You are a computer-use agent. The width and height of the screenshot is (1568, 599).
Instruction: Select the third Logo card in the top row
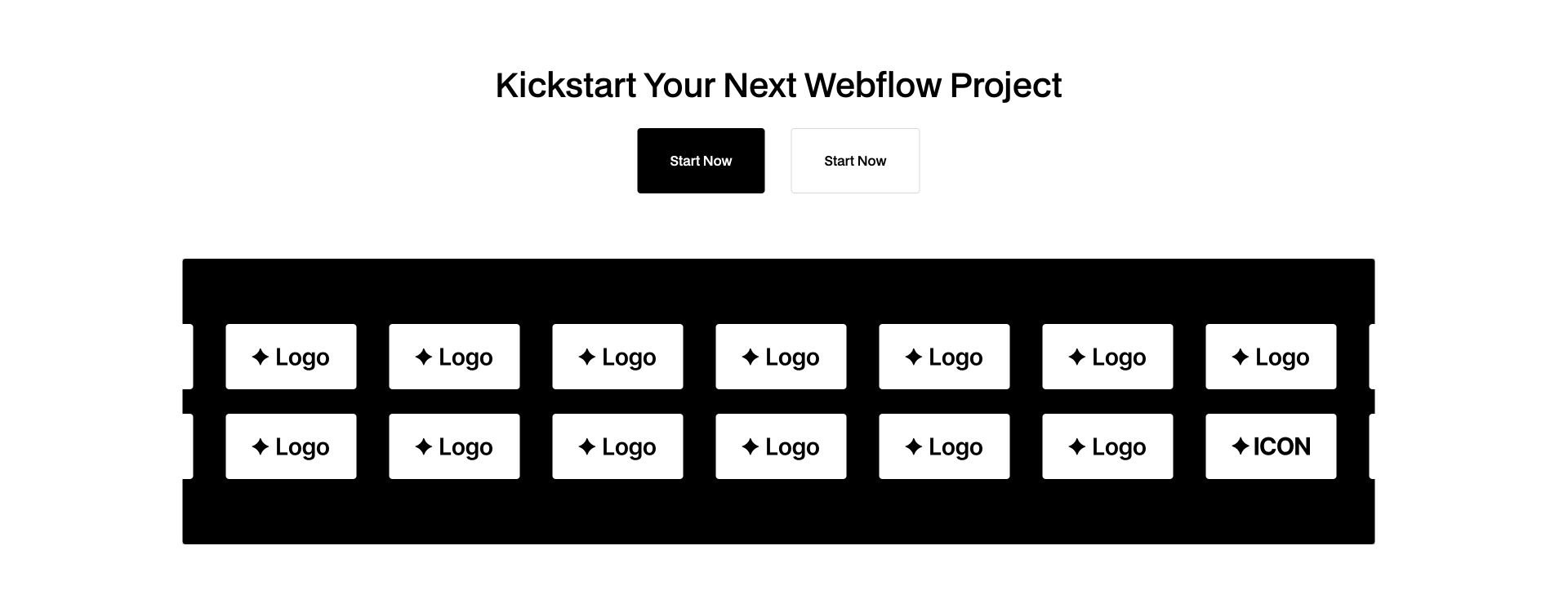[x=617, y=357]
